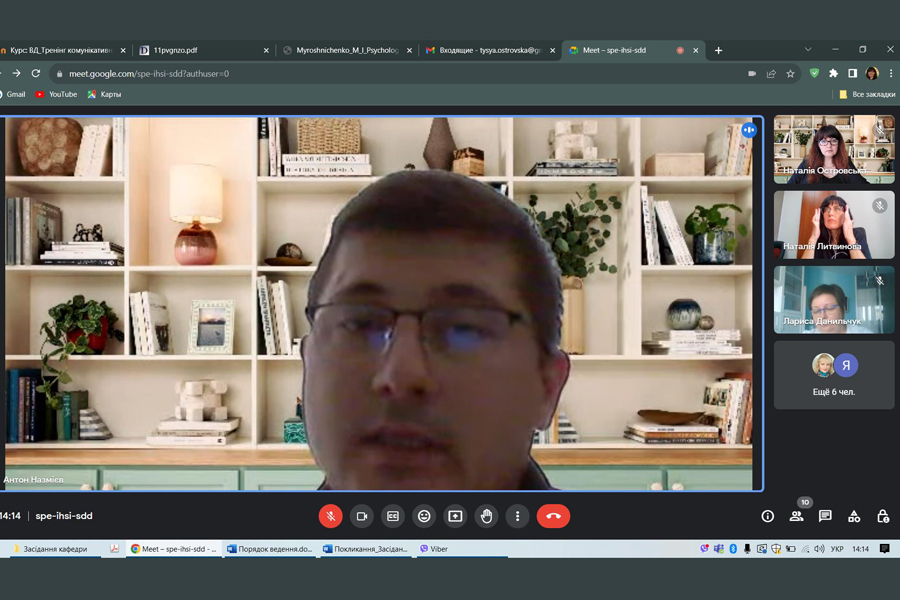Open Viber from the Windows taskbar
900x600 pixels.
[x=434, y=549]
